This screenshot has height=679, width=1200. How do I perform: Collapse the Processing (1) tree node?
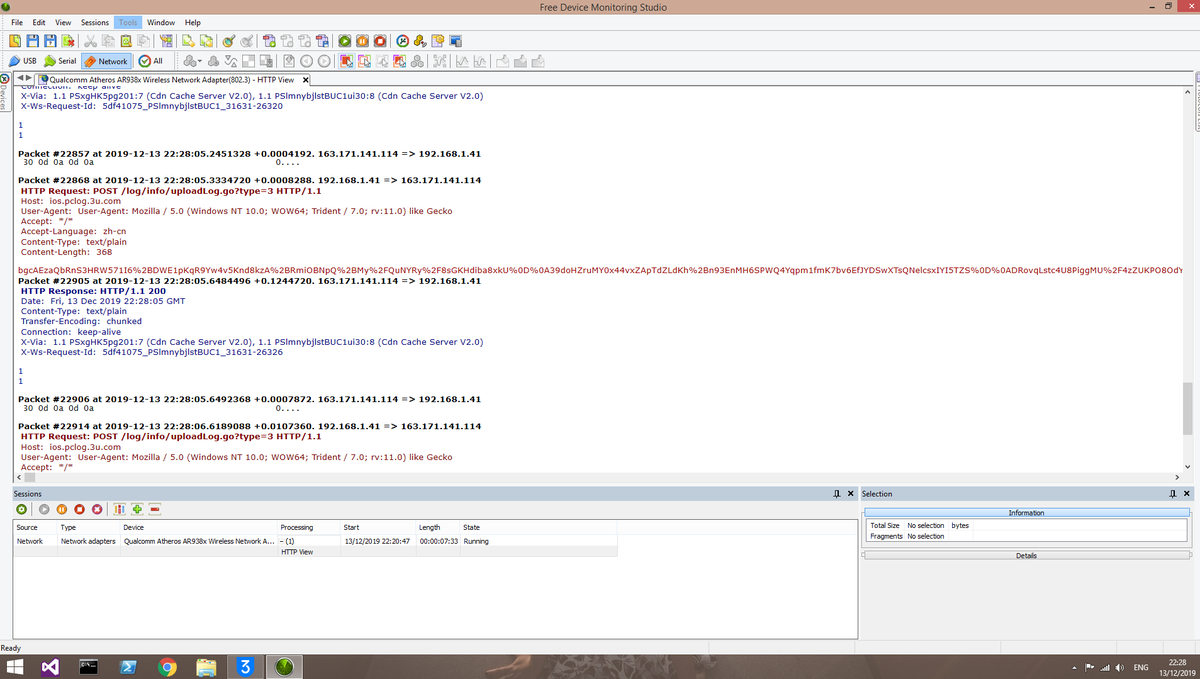click(x=283, y=541)
